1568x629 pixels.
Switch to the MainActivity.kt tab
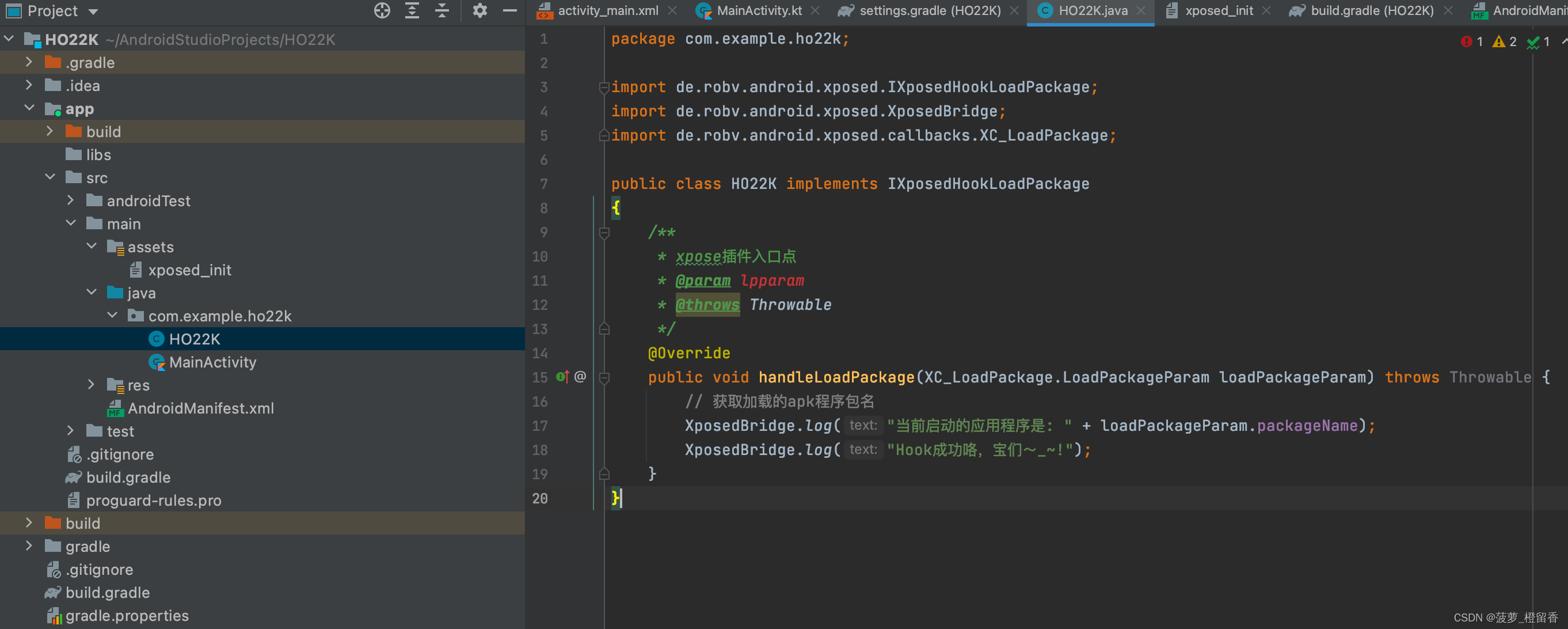759,10
